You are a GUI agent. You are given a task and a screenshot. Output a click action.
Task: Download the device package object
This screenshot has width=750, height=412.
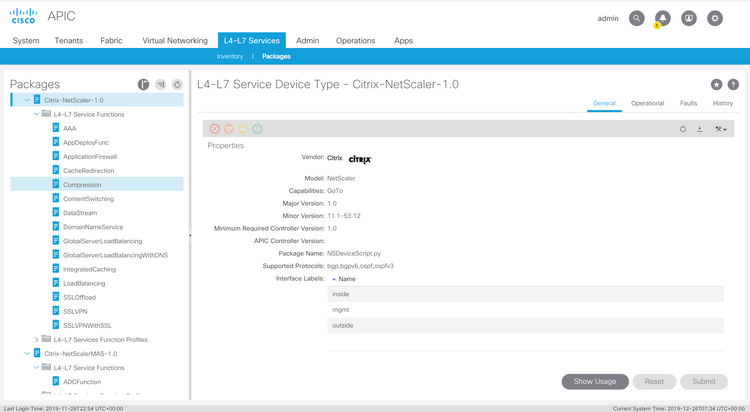699,129
